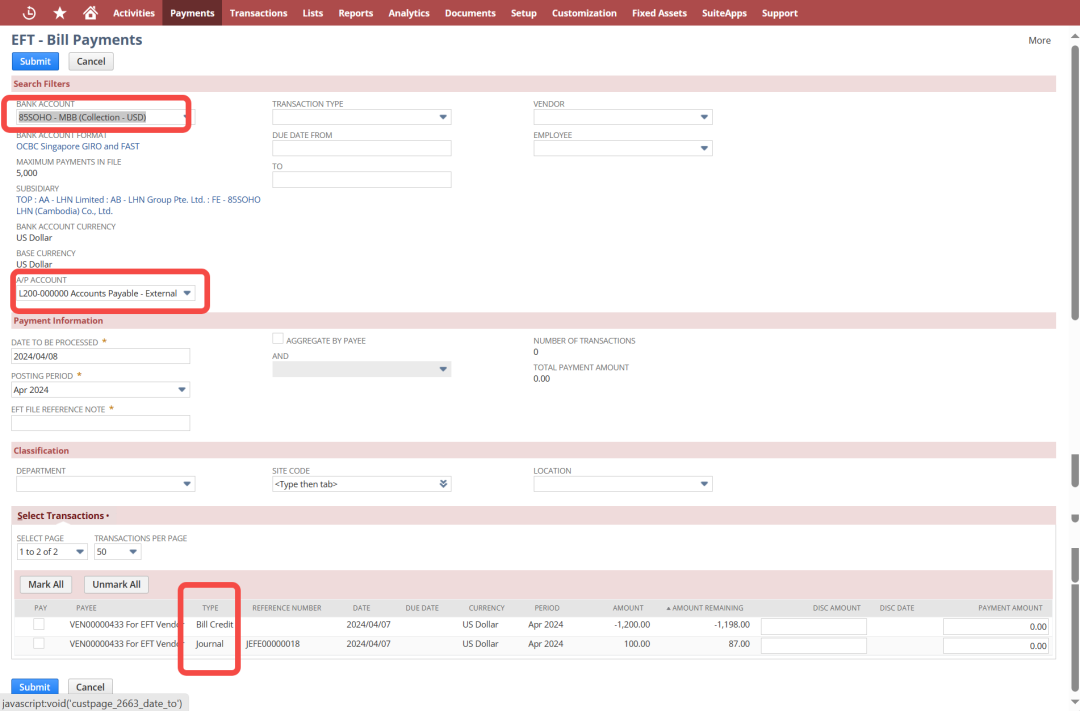This screenshot has height=711, width=1080.
Task: Click the More link
Action: pyautogui.click(x=1039, y=41)
